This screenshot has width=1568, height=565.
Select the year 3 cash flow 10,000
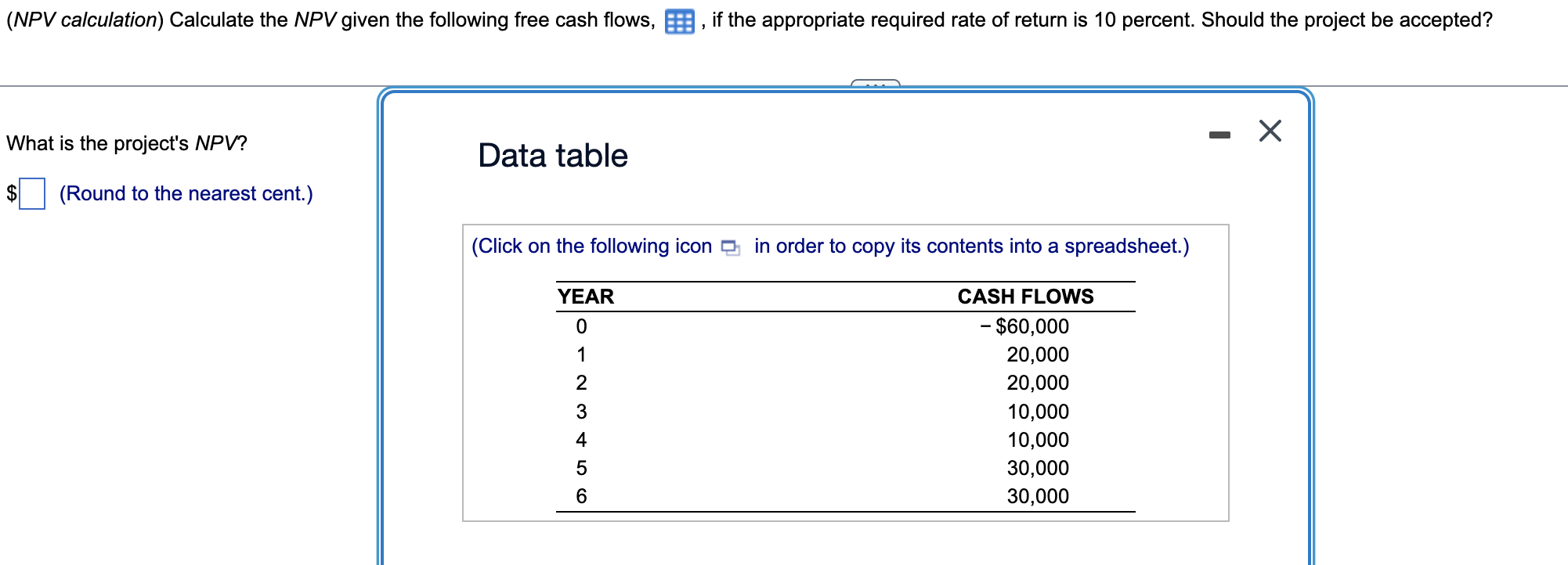coord(1038,412)
